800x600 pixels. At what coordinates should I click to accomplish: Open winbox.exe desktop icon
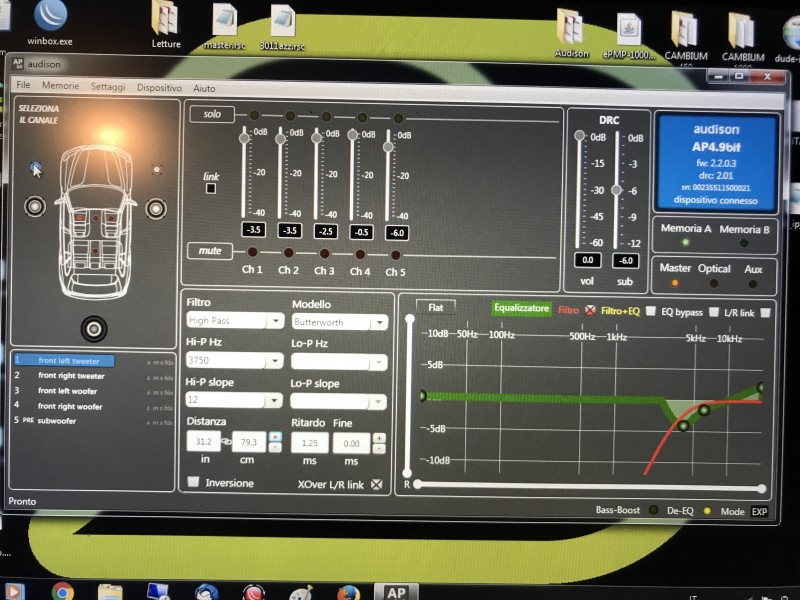[x=50, y=23]
